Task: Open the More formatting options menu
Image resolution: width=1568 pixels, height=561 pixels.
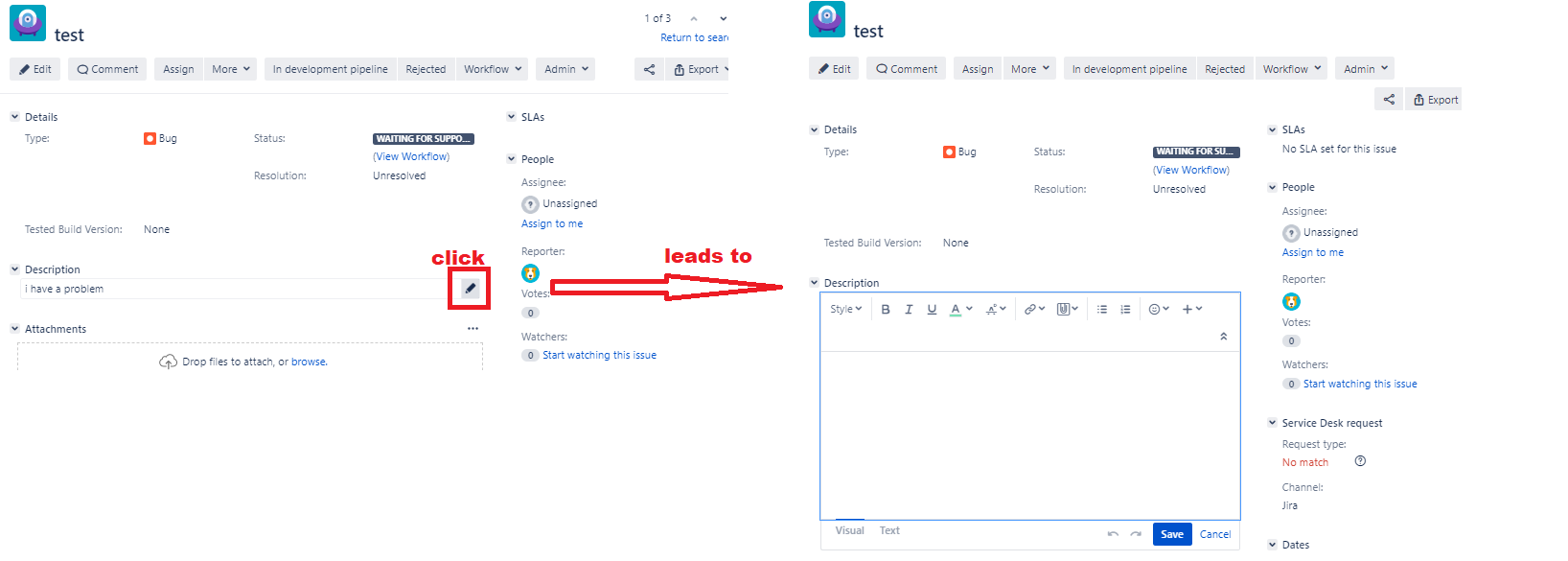Action: tap(996, 309)
